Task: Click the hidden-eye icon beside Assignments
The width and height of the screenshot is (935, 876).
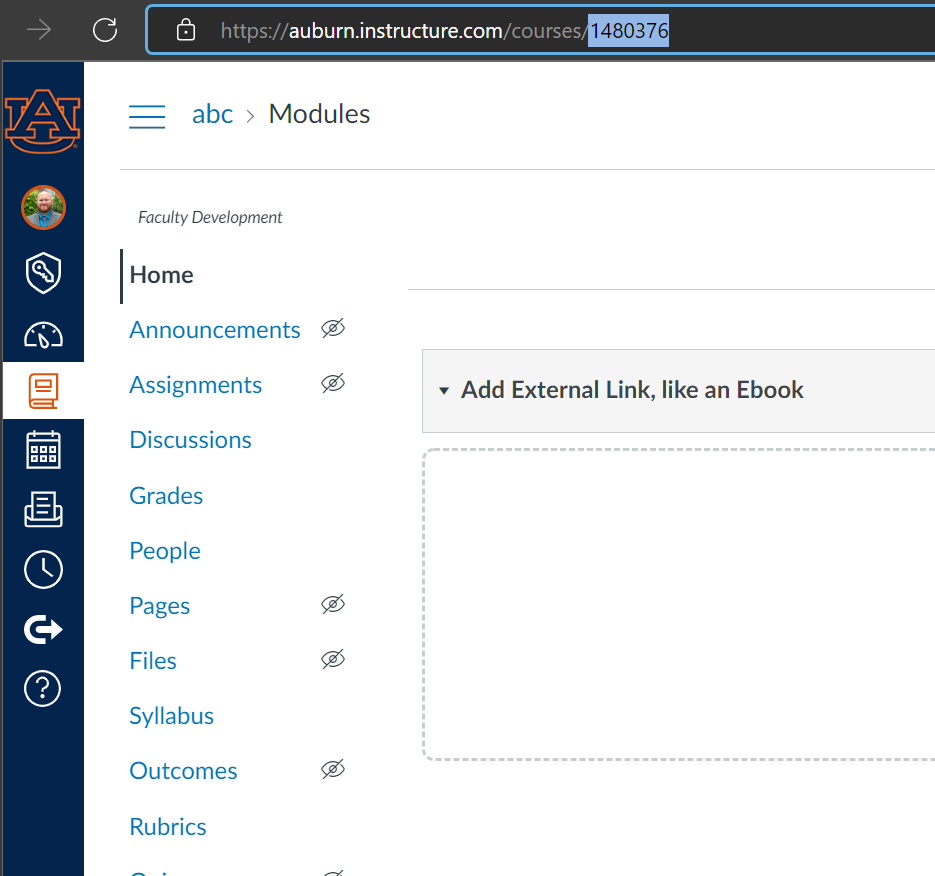Action: click(333, 384)
